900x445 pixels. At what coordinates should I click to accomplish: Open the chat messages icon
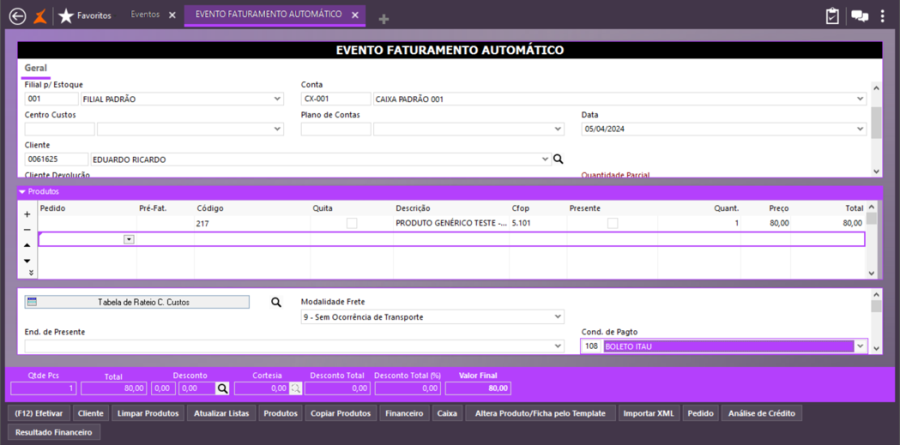point(860,16)
